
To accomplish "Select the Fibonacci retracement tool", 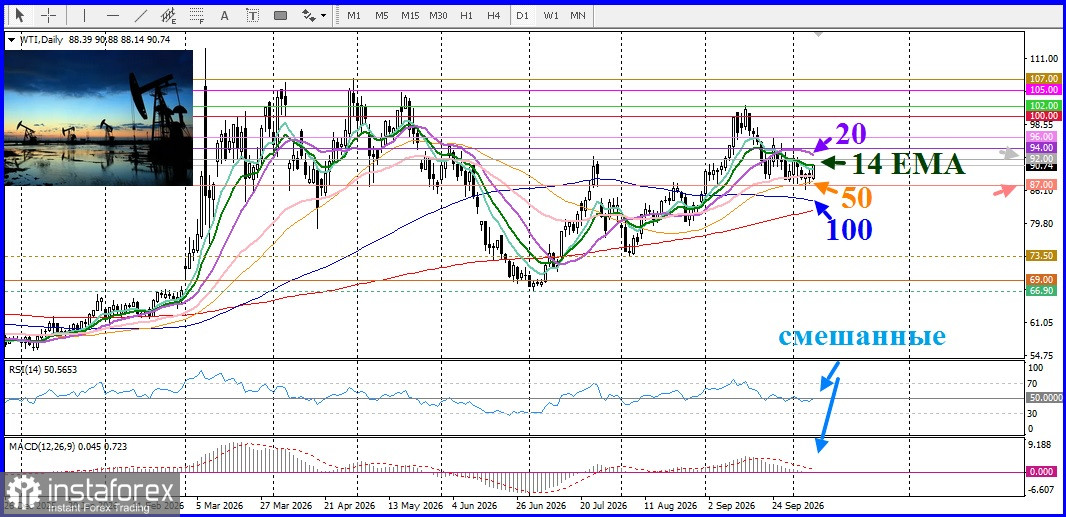I will 196,15.
